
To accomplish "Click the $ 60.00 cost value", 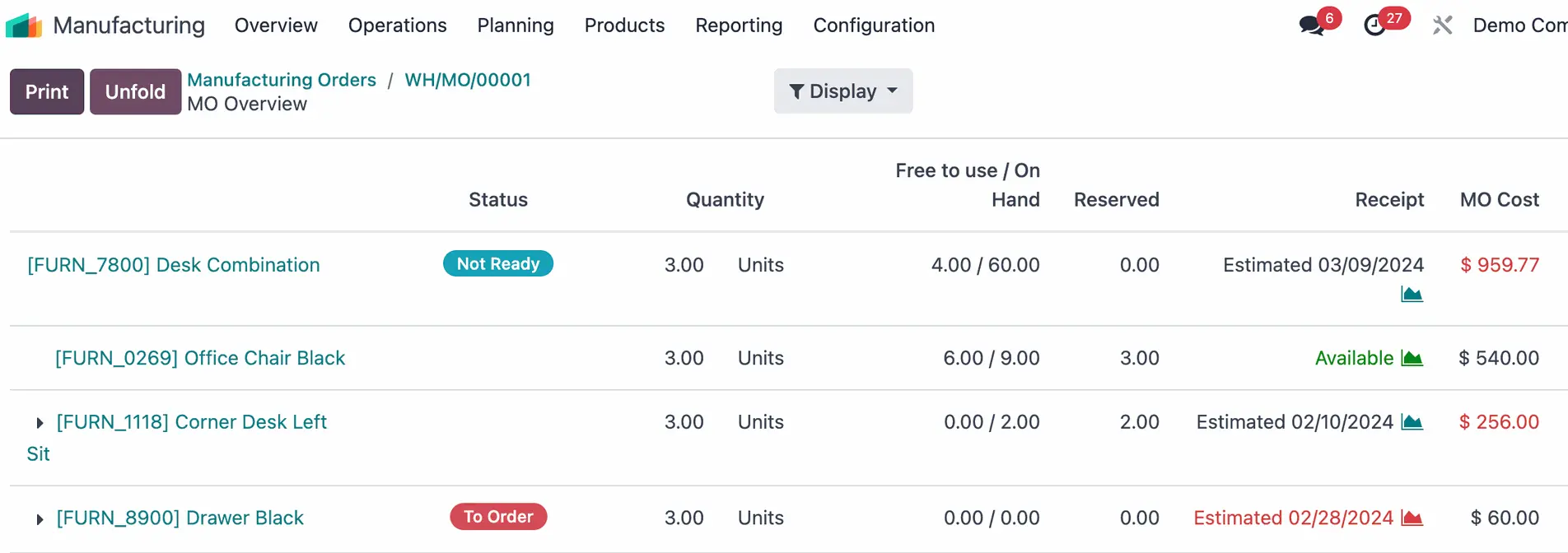I will (1505, 518).
